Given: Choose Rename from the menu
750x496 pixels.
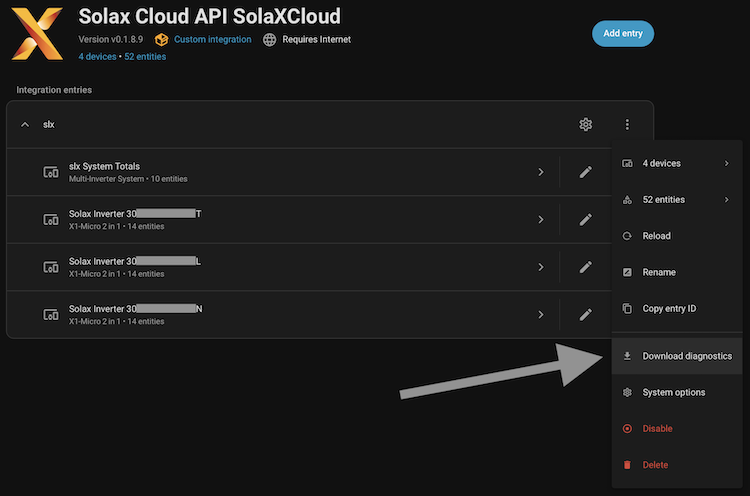Looking at the screenshot, I should click(x=677, y=272).
